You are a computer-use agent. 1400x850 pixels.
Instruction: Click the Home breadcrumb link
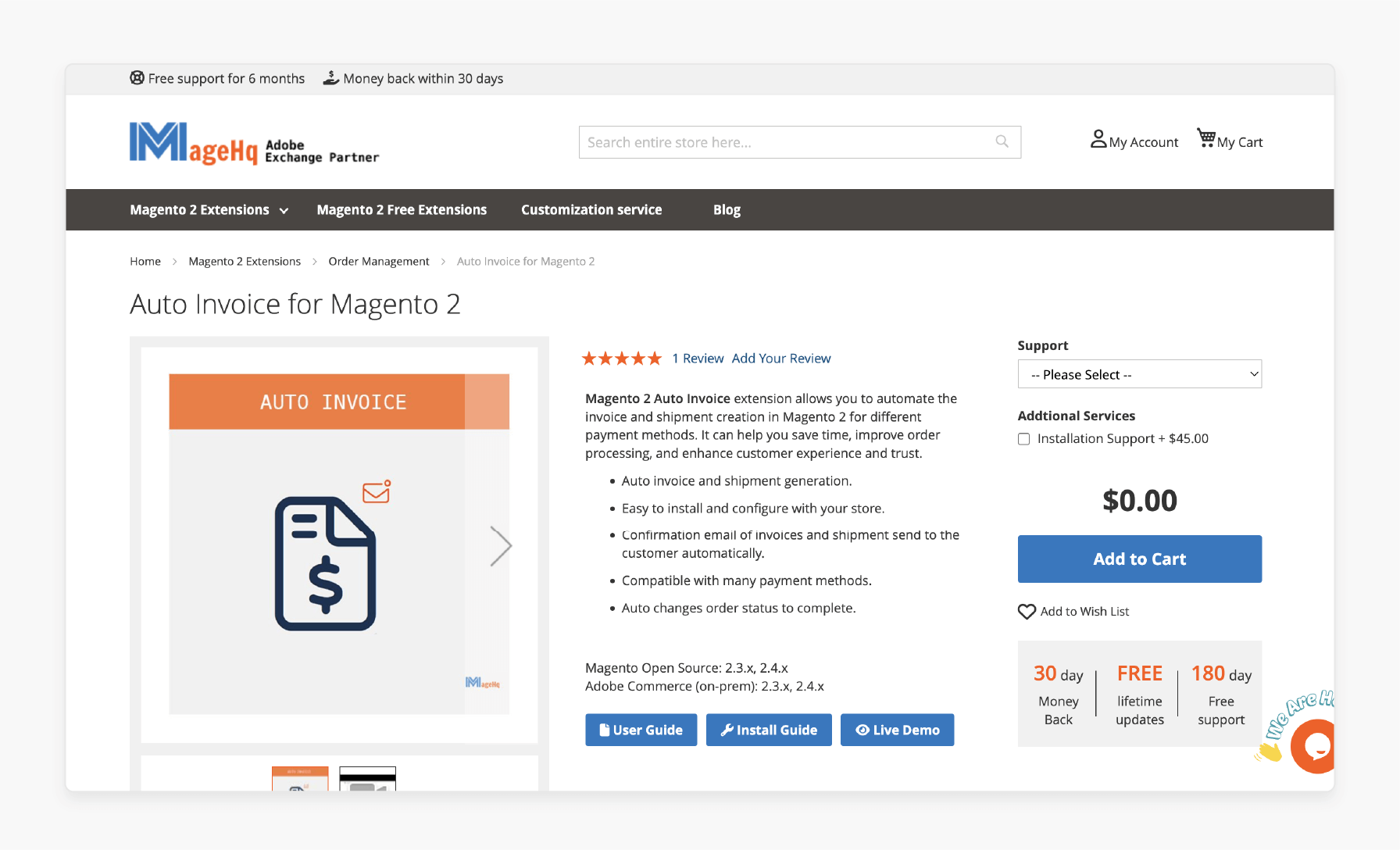coord(145,262)
